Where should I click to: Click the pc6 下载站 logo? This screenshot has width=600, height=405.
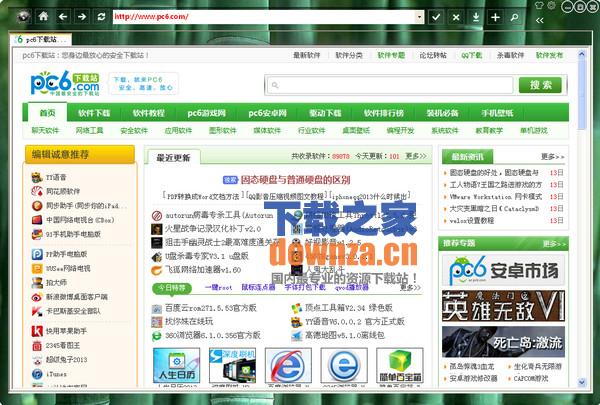coord(65,83)
